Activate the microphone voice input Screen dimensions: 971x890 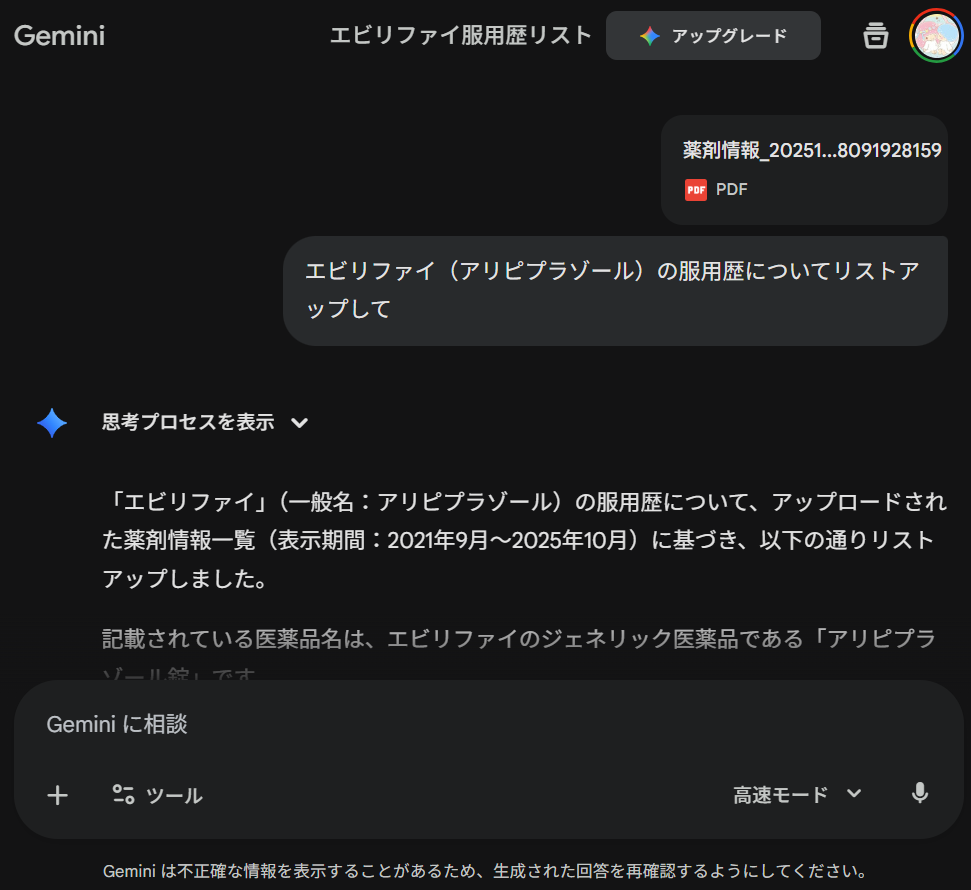click(x=920, y=794)
